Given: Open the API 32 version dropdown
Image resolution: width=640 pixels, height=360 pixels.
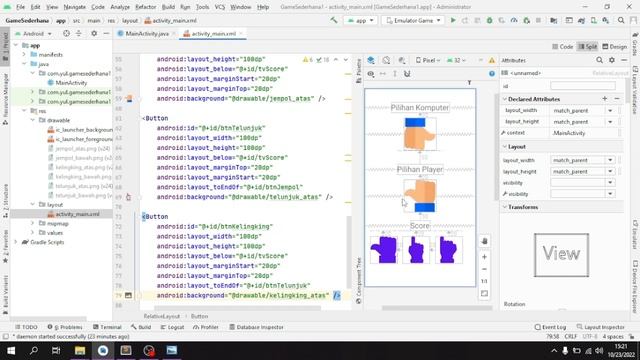Looking at the screenshot, I should 456,60.
